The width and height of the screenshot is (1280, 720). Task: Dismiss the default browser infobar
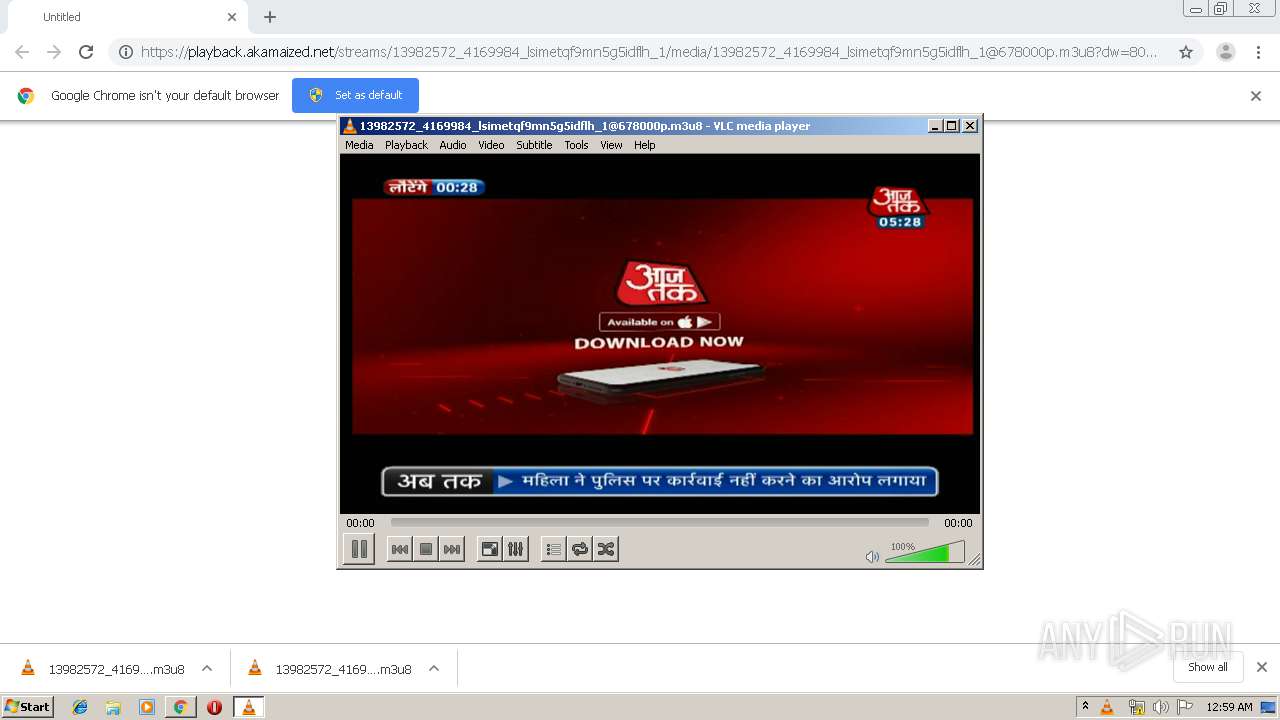click(x=1256, y=96)
